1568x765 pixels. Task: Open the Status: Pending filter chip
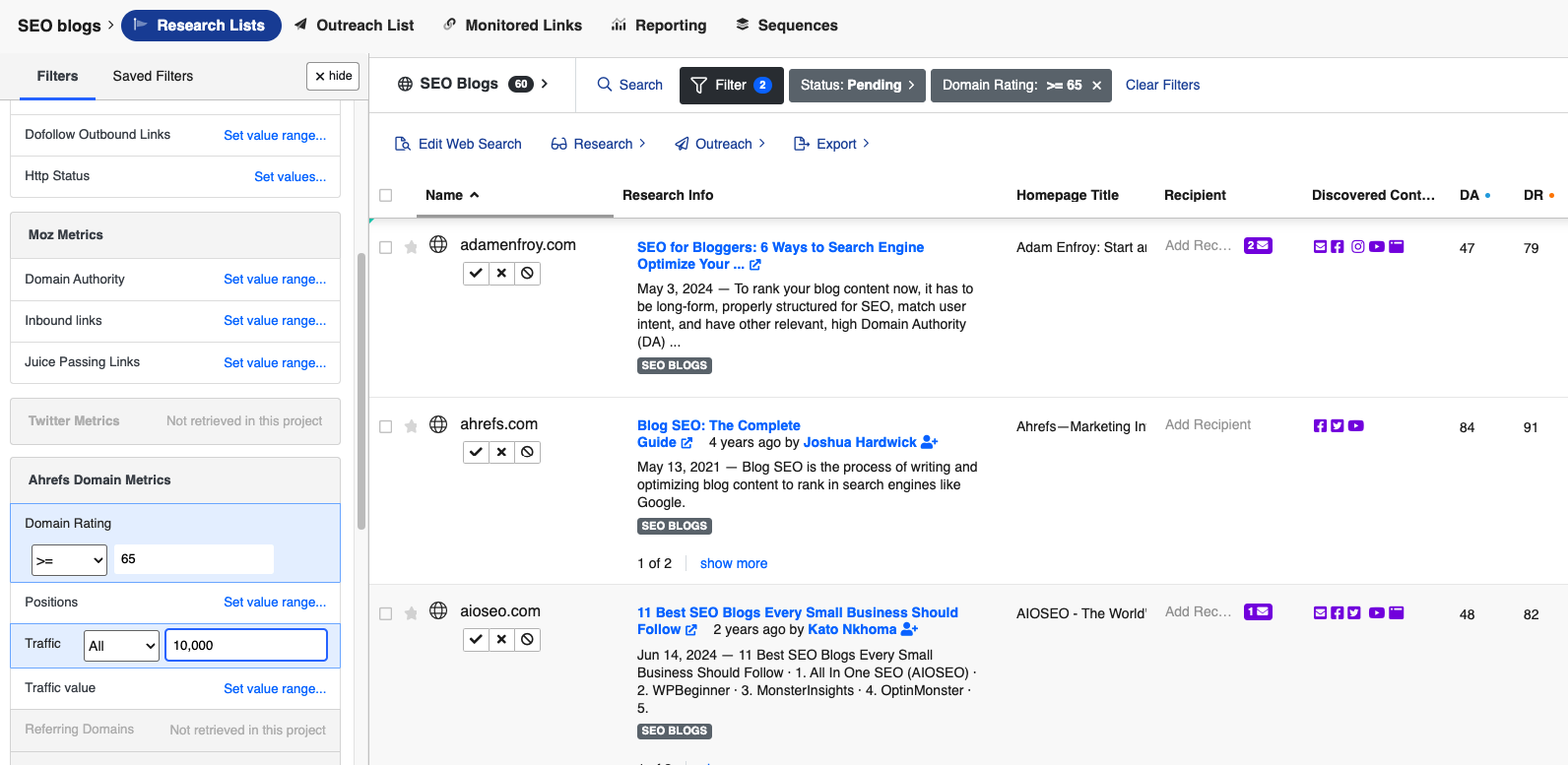857,85
